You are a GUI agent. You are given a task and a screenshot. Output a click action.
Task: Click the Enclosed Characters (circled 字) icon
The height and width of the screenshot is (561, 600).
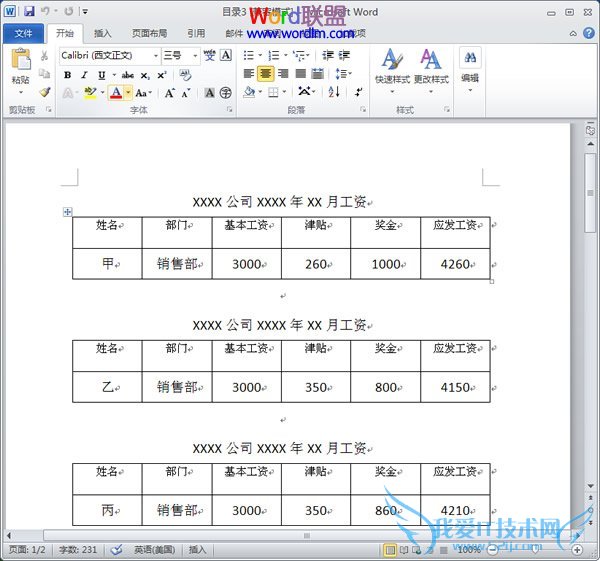coord(226,93)
